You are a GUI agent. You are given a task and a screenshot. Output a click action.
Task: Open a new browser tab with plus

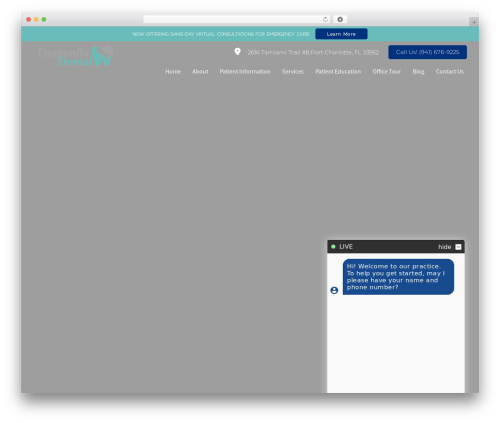click(474, 22)
